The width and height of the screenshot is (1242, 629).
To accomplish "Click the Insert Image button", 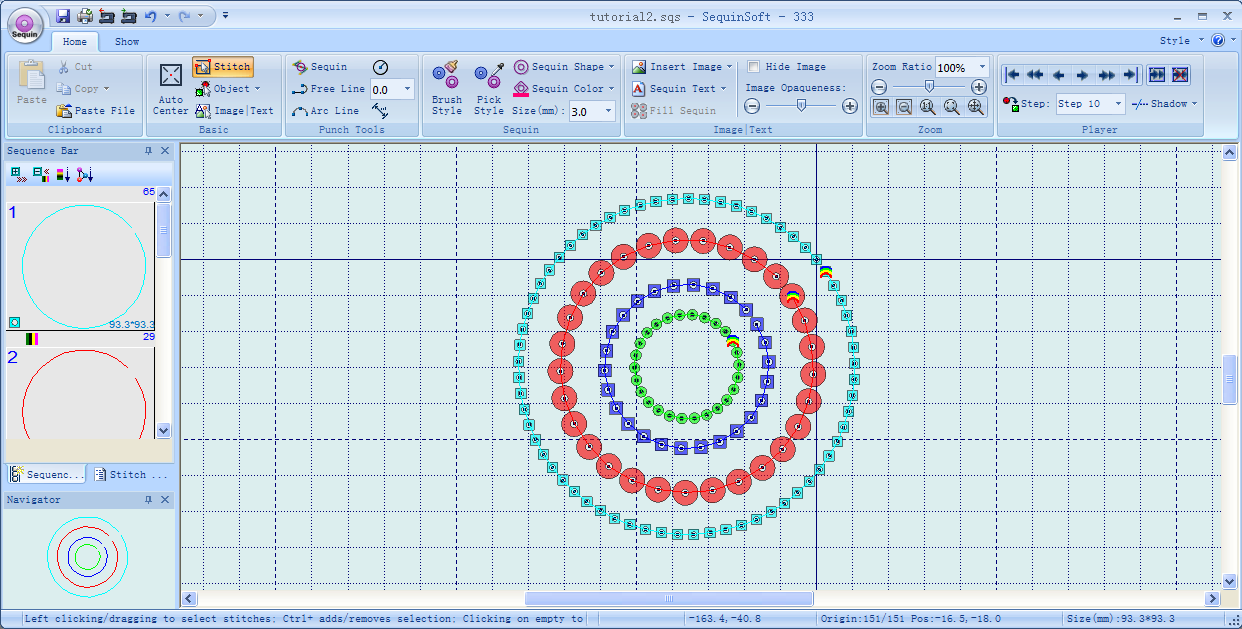I will (681, 67).
